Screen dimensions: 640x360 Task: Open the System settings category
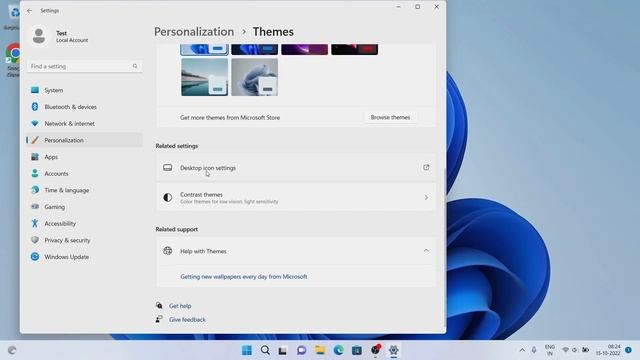pyautogui.click(x=84, y=90)
